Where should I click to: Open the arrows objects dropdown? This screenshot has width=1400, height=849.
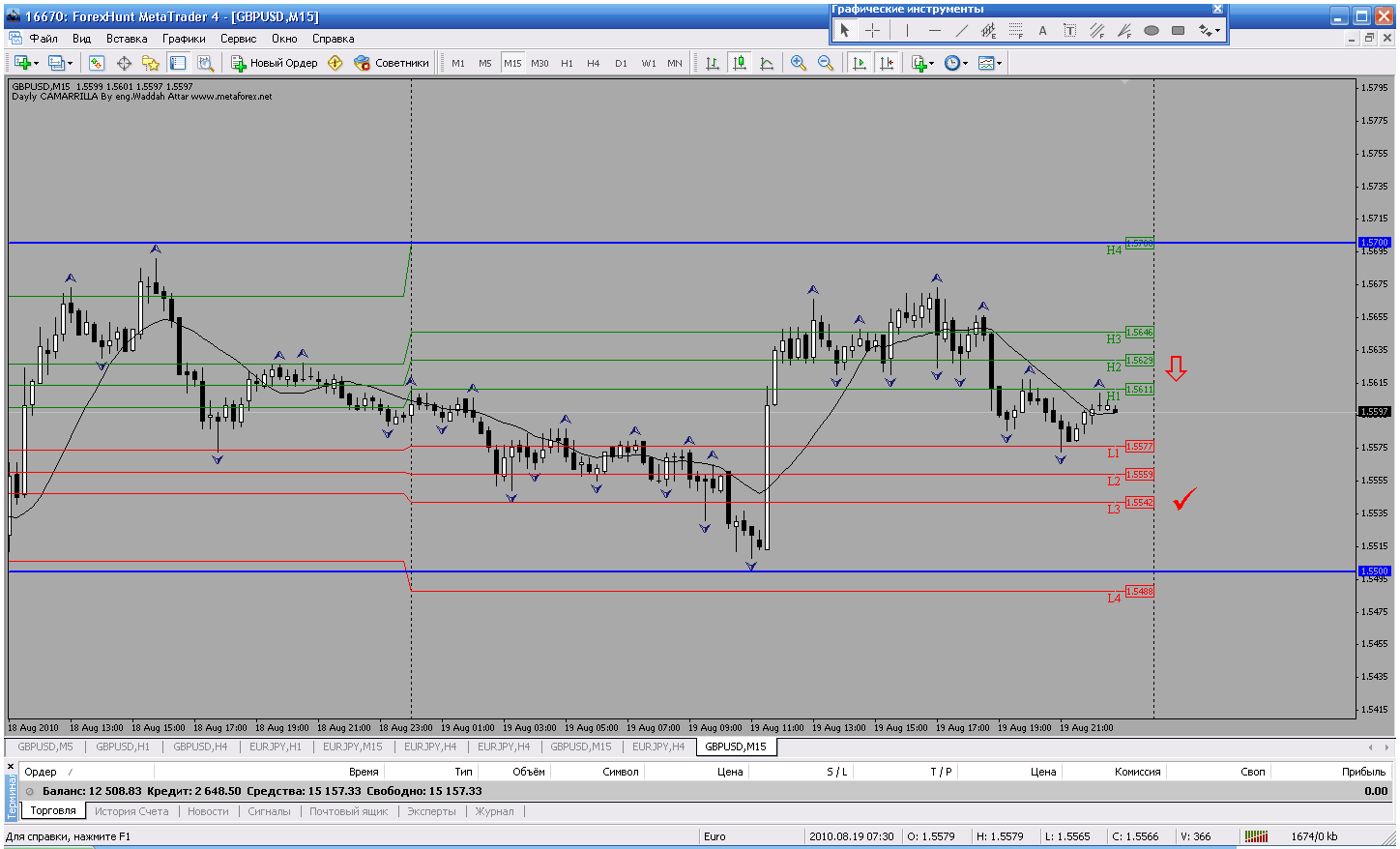pyautogui.click(x=1210, y=30)
